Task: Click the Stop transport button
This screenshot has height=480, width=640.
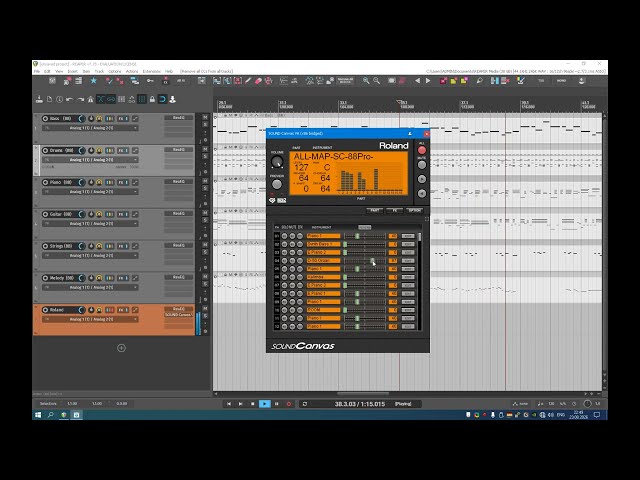Action: [x=253, y=404]
